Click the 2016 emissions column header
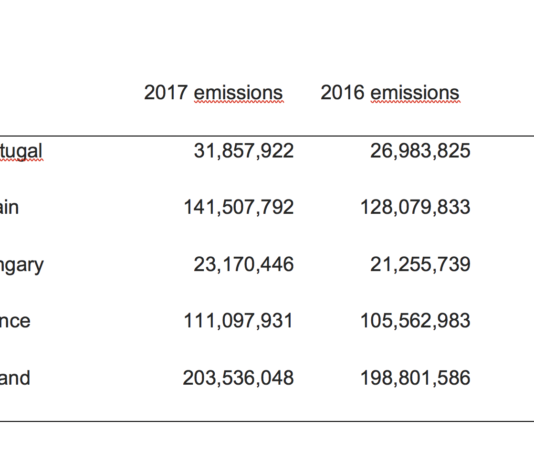Image resolution: width=534 pixels, height=462 pixels. tap(390, 93)
